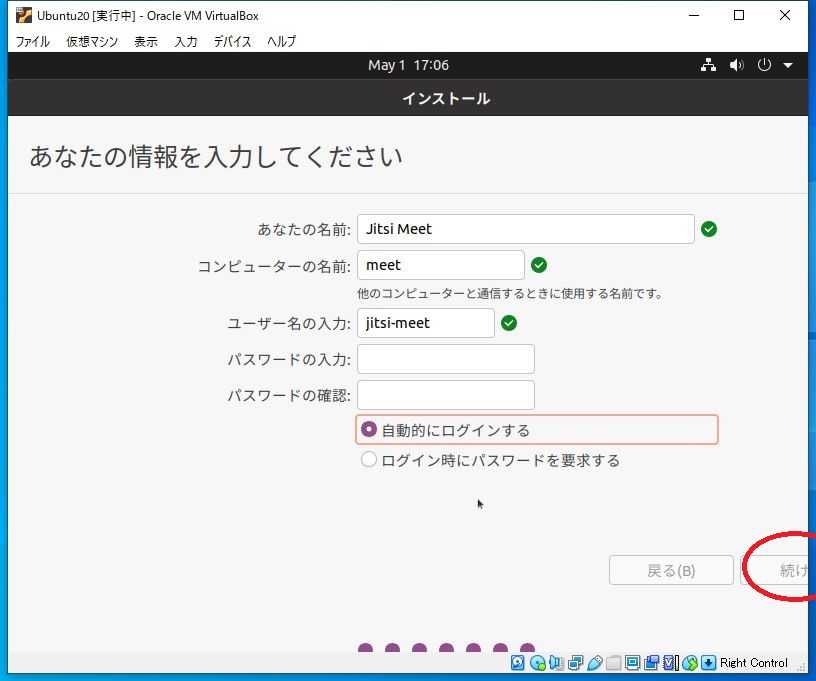
Task: Click the インストール window title
Action: [446, 98]
